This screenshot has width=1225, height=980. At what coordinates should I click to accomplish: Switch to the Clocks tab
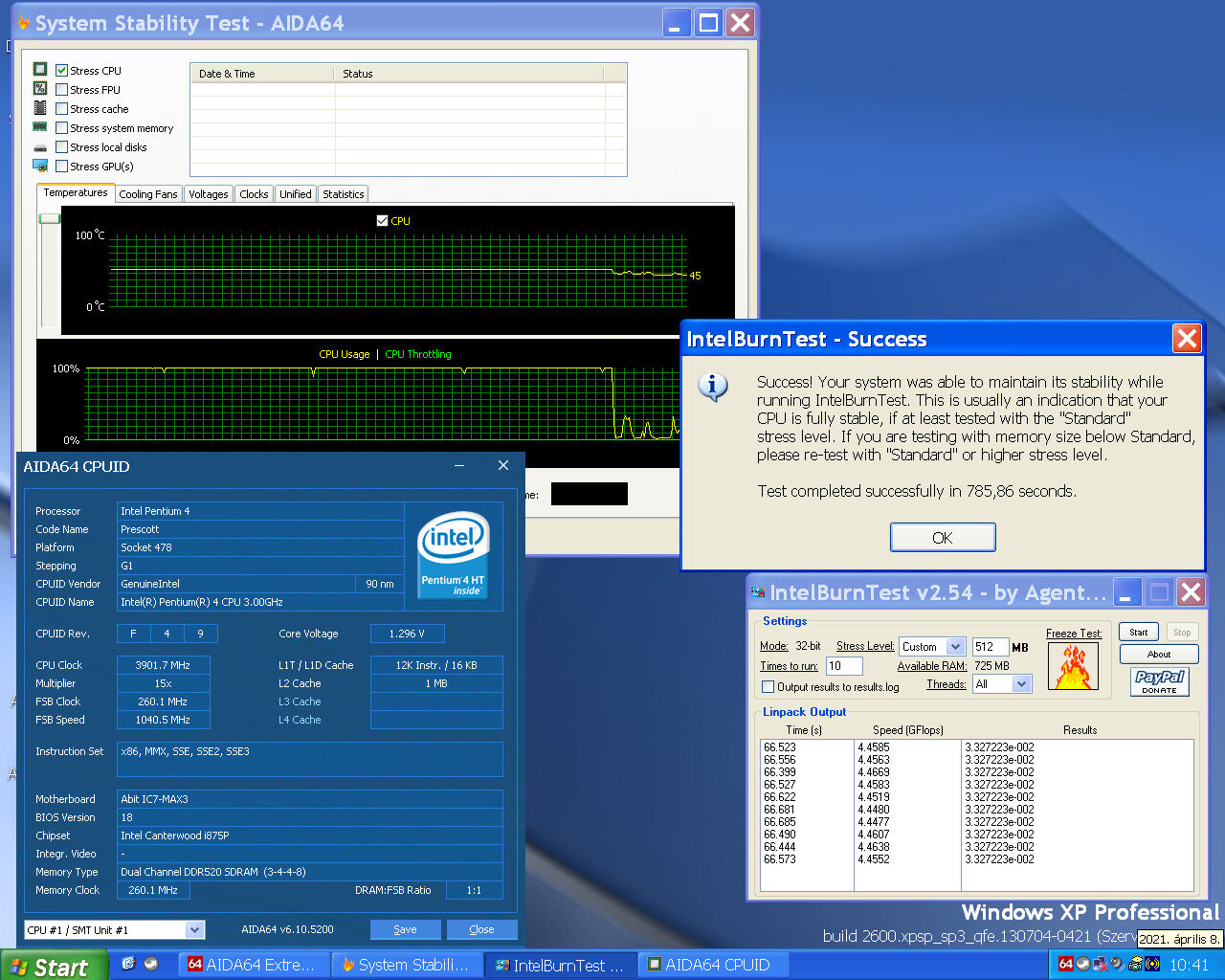(x=254, y=194)
